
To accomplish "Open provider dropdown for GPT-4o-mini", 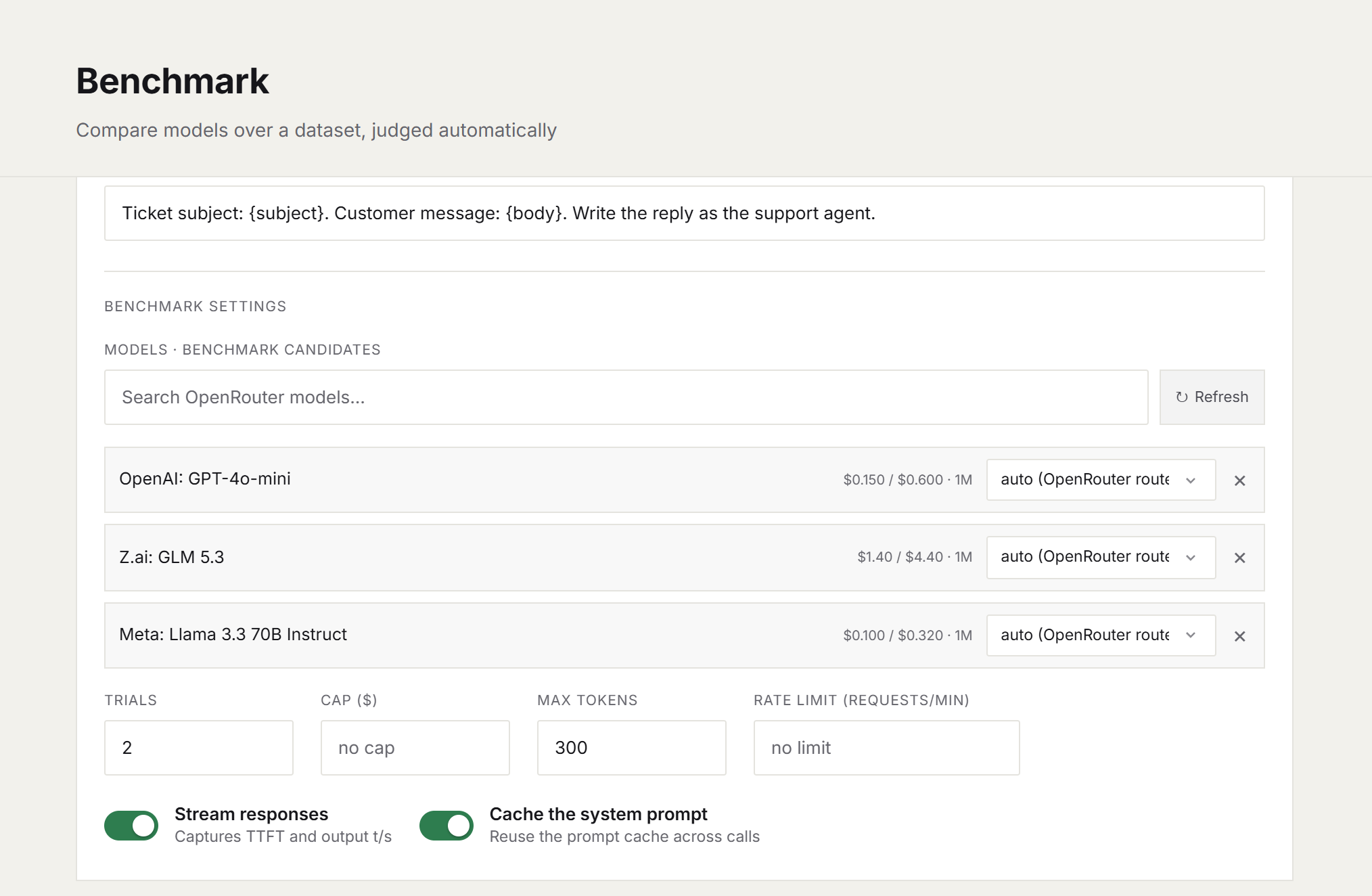I will tap(1101, 480).
